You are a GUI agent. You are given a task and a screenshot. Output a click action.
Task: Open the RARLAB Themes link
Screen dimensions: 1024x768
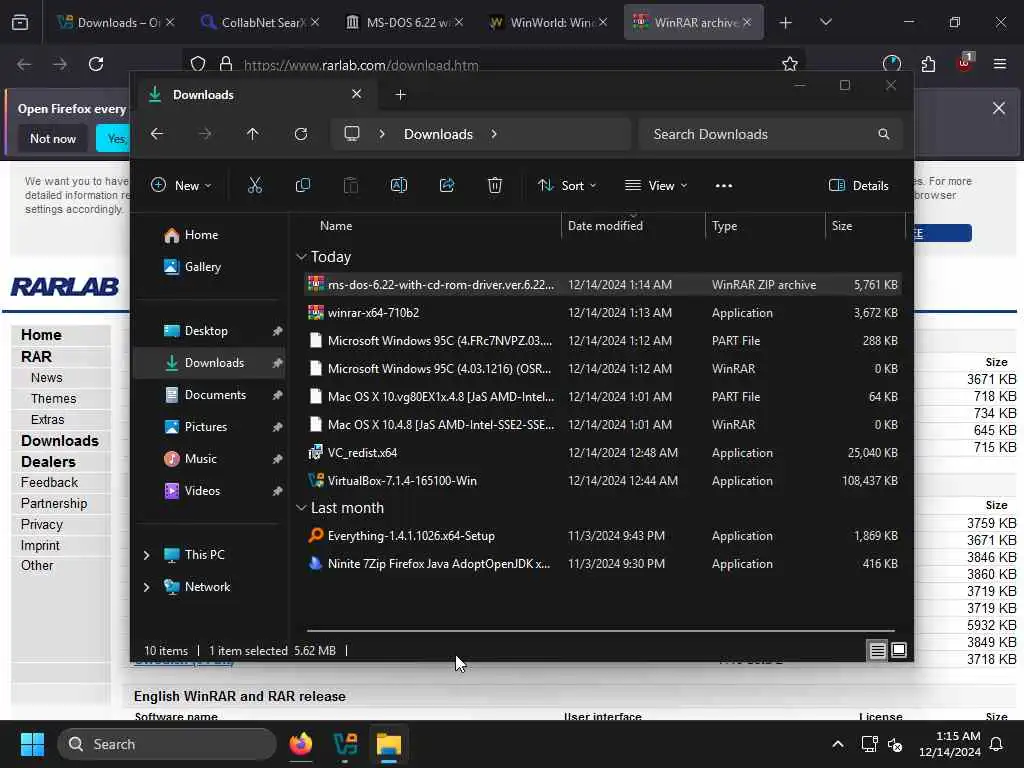click(53, 398)
